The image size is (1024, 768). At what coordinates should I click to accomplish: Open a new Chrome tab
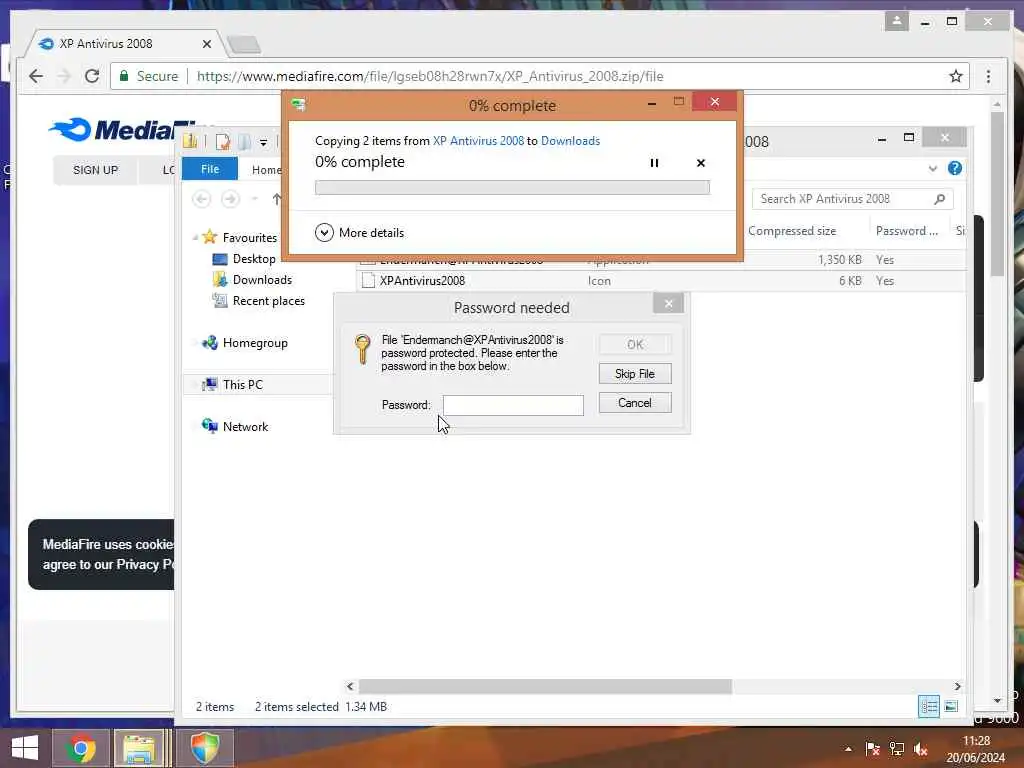244,44
